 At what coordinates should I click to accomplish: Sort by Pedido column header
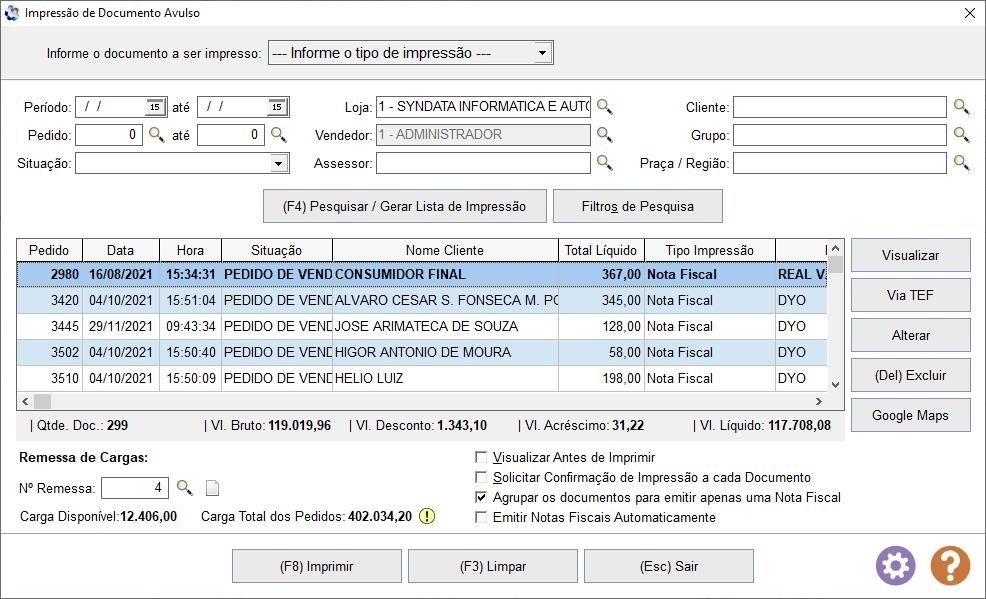pyautogui.click(x=50, y=250)
